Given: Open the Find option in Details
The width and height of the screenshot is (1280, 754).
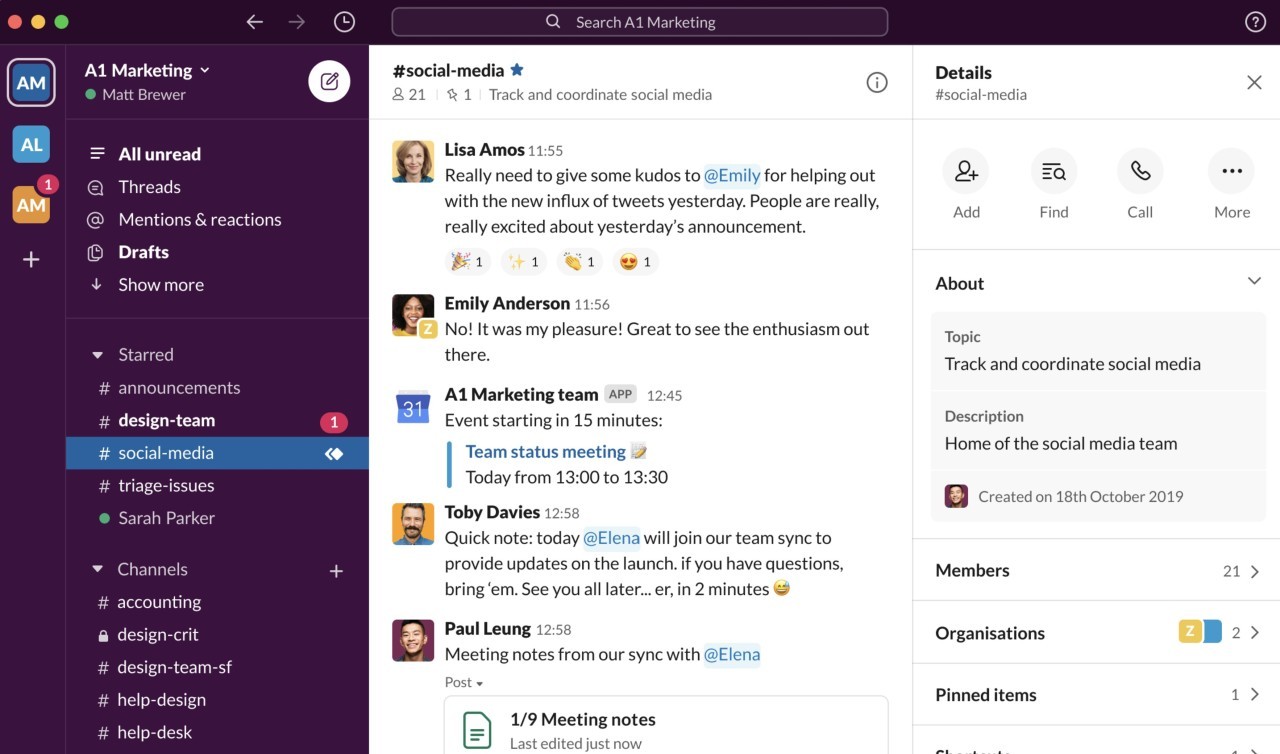Looking at the screenshot, I should [x=1053, y=171].
